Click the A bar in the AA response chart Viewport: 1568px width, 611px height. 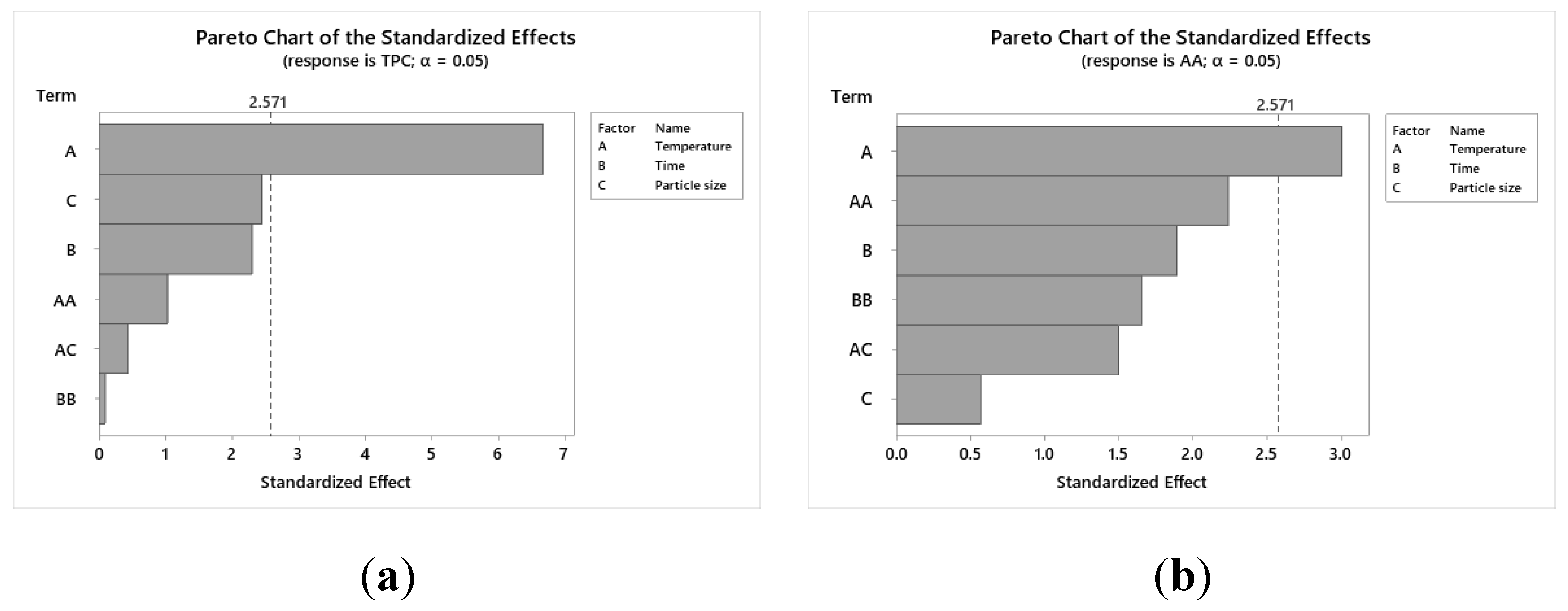[1119, 151]
